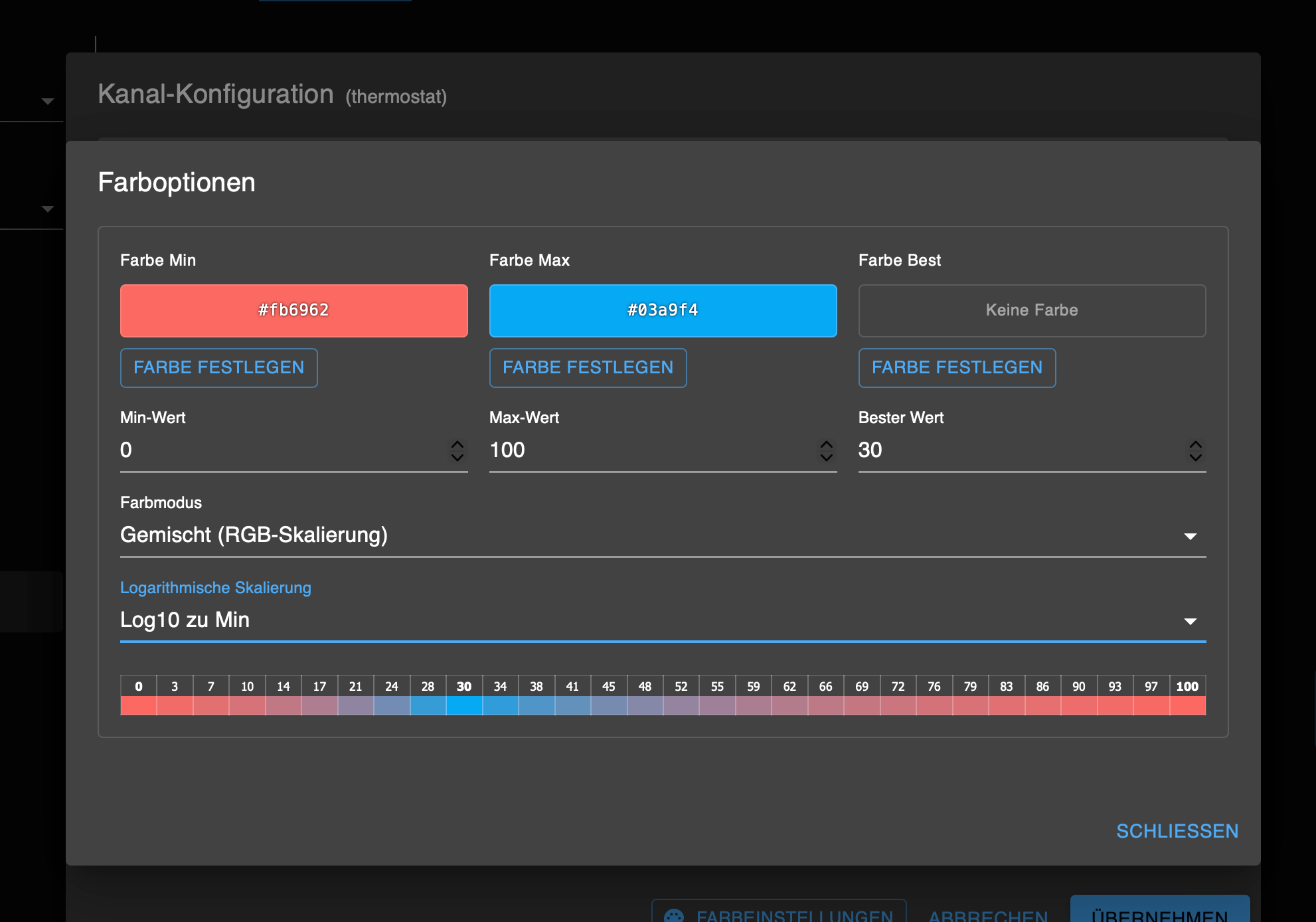
Task: Expand the upper left sidebar dropdown arrow
Action: pos(47,102)
